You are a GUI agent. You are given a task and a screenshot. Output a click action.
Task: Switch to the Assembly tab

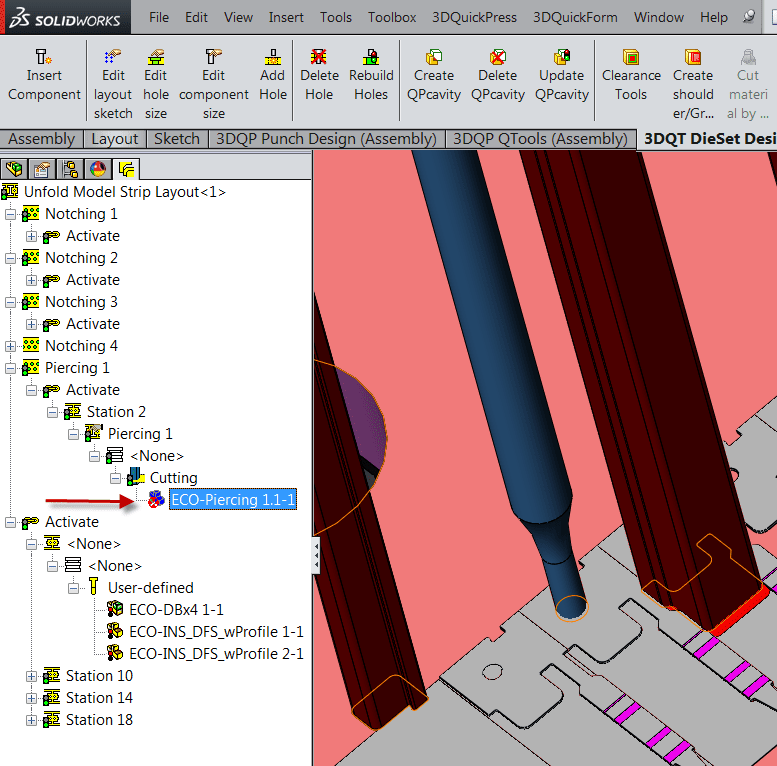41,139
